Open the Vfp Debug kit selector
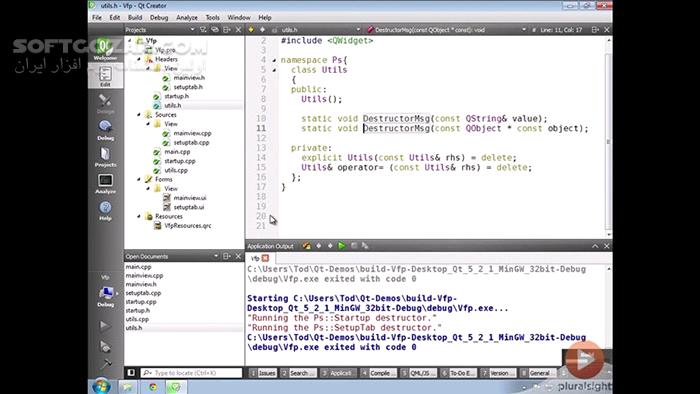The height and width of the screenshot is (394, 700). [x=105, y=291]
